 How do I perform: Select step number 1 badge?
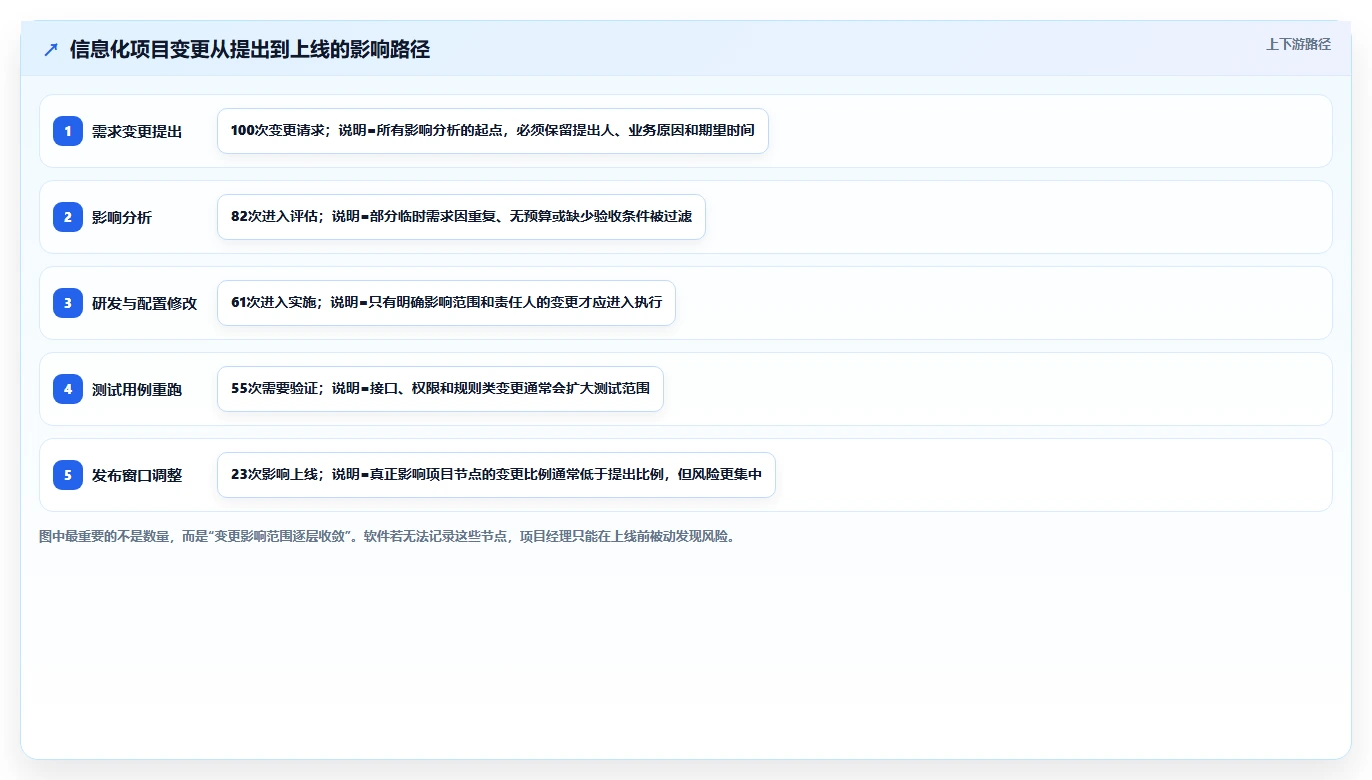[x=68, y=131]
